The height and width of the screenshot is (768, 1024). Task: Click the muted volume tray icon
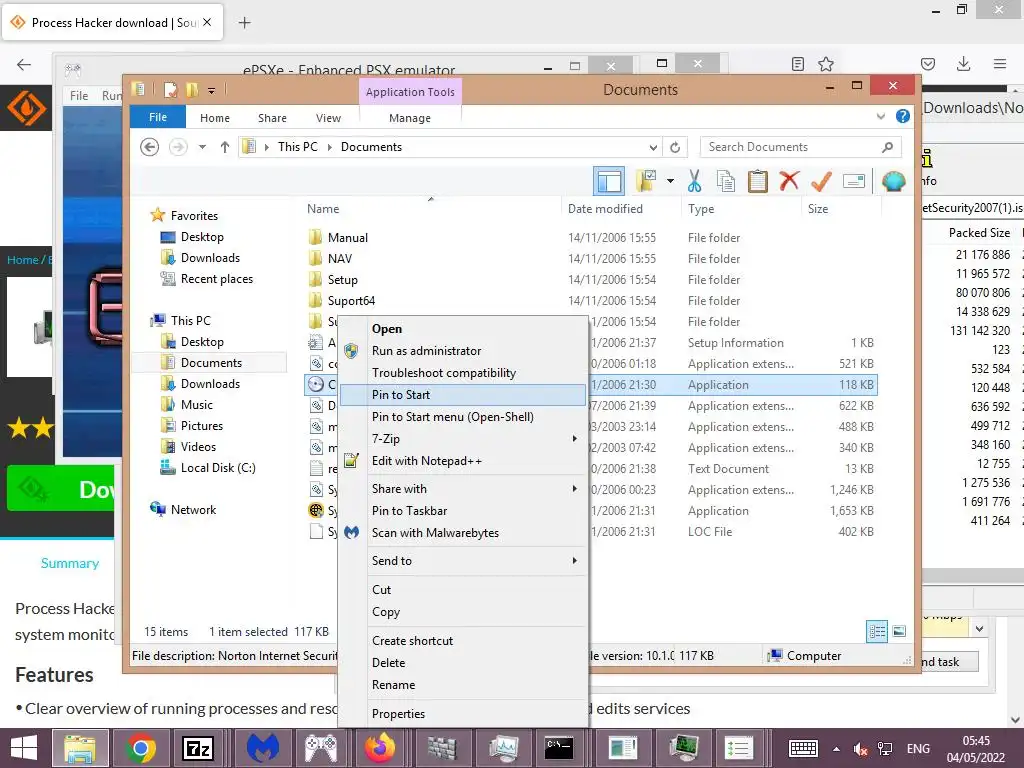pos(861,748)
